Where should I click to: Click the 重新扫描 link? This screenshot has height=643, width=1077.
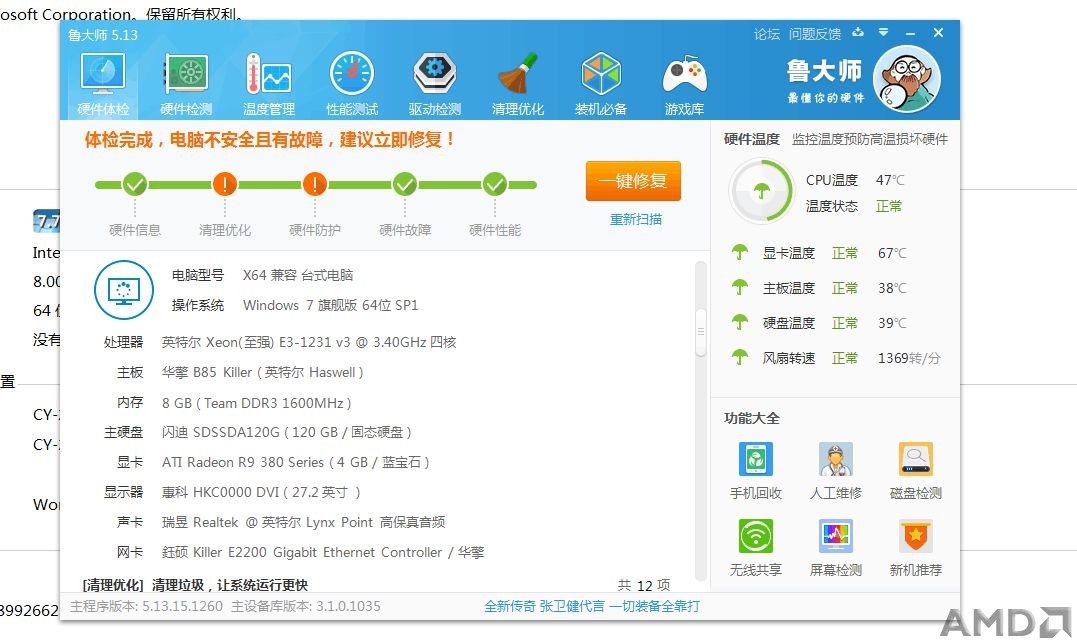click(635, 219)
